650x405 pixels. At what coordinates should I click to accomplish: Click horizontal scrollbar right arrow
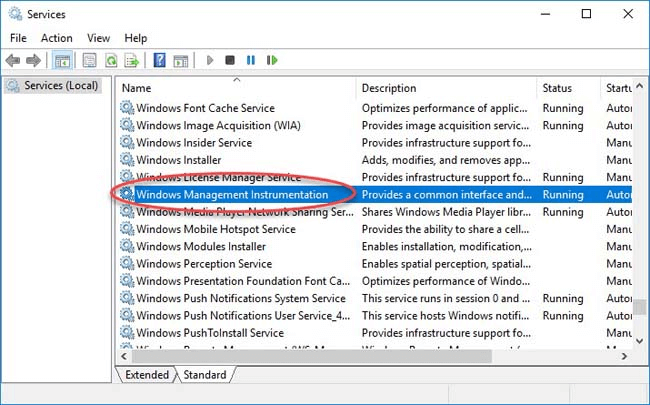click(x=624, y=356)
